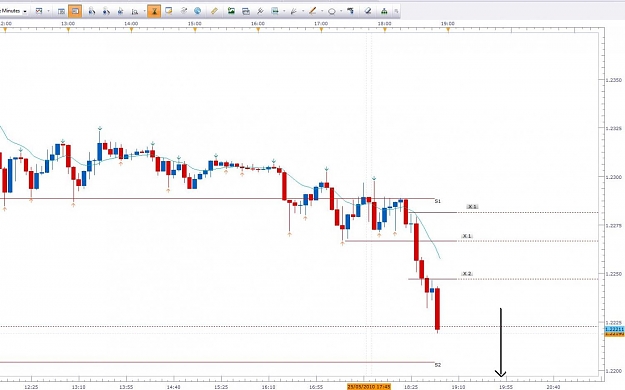
Task: Click the X 2 horizontal line label
Action: [467, 274]
